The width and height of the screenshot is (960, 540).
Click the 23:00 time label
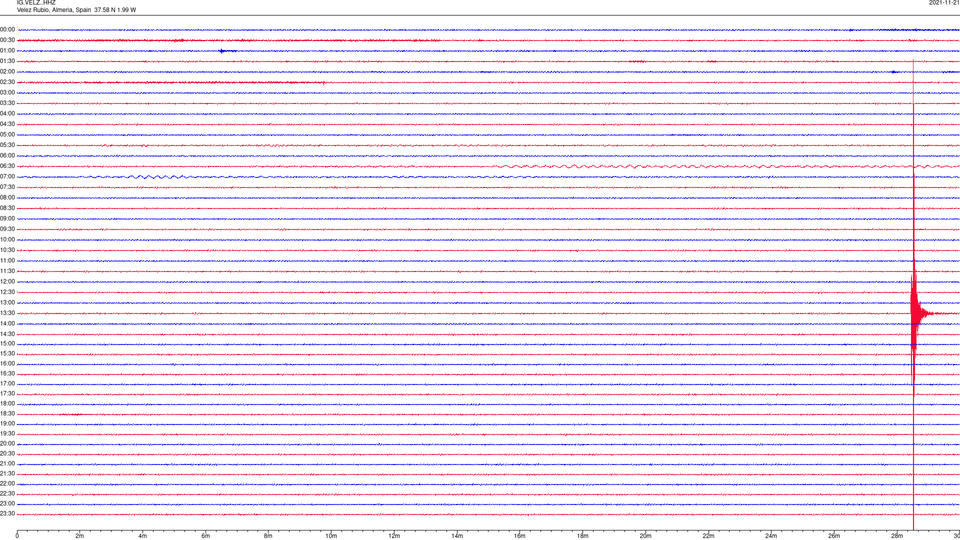coord(7,504)
